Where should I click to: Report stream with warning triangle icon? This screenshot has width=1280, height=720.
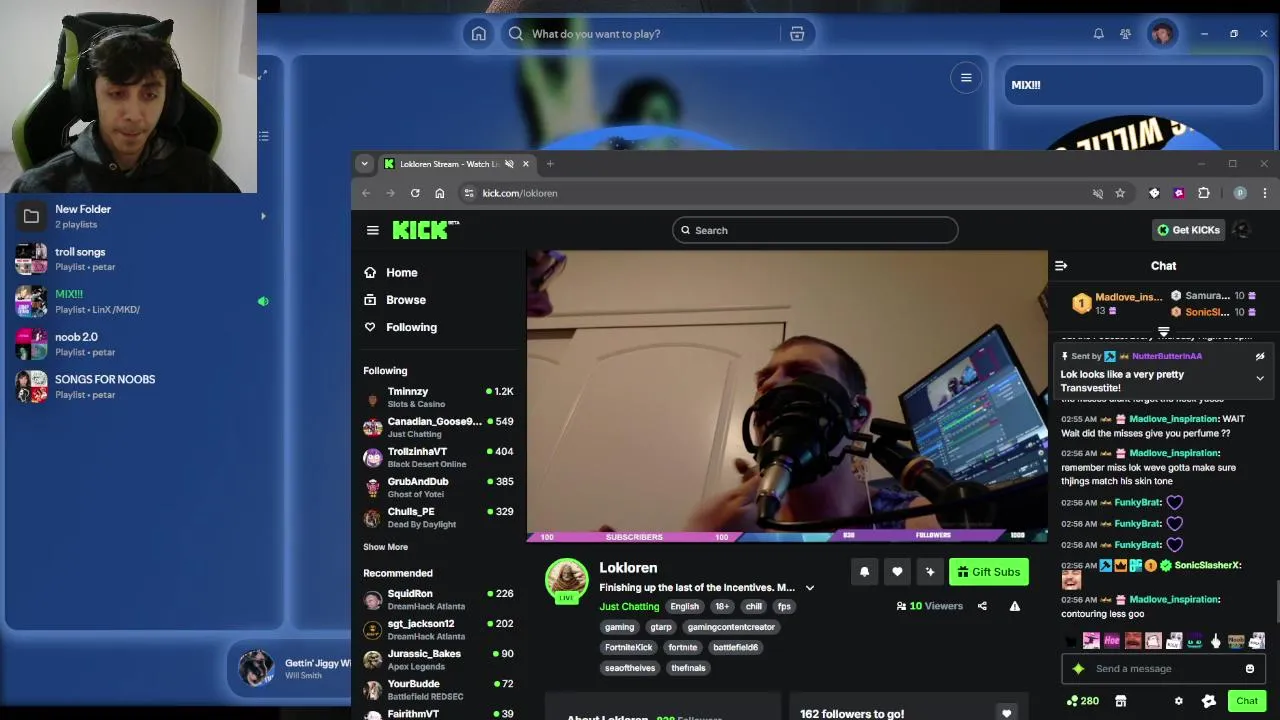(1015, 606)
